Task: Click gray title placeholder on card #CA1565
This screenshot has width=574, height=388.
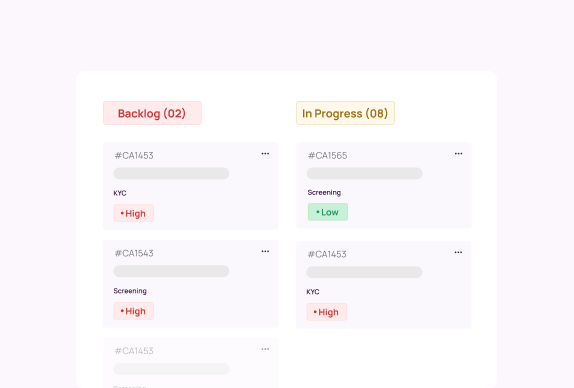Action: pyautogui.click(x=365, y=174)
